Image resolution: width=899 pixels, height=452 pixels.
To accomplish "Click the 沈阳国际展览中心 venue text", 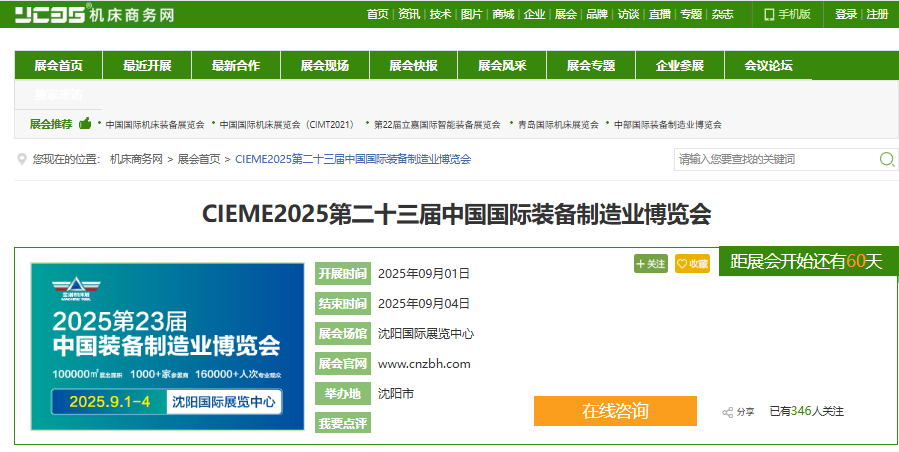I will click(x=426, y=334).
